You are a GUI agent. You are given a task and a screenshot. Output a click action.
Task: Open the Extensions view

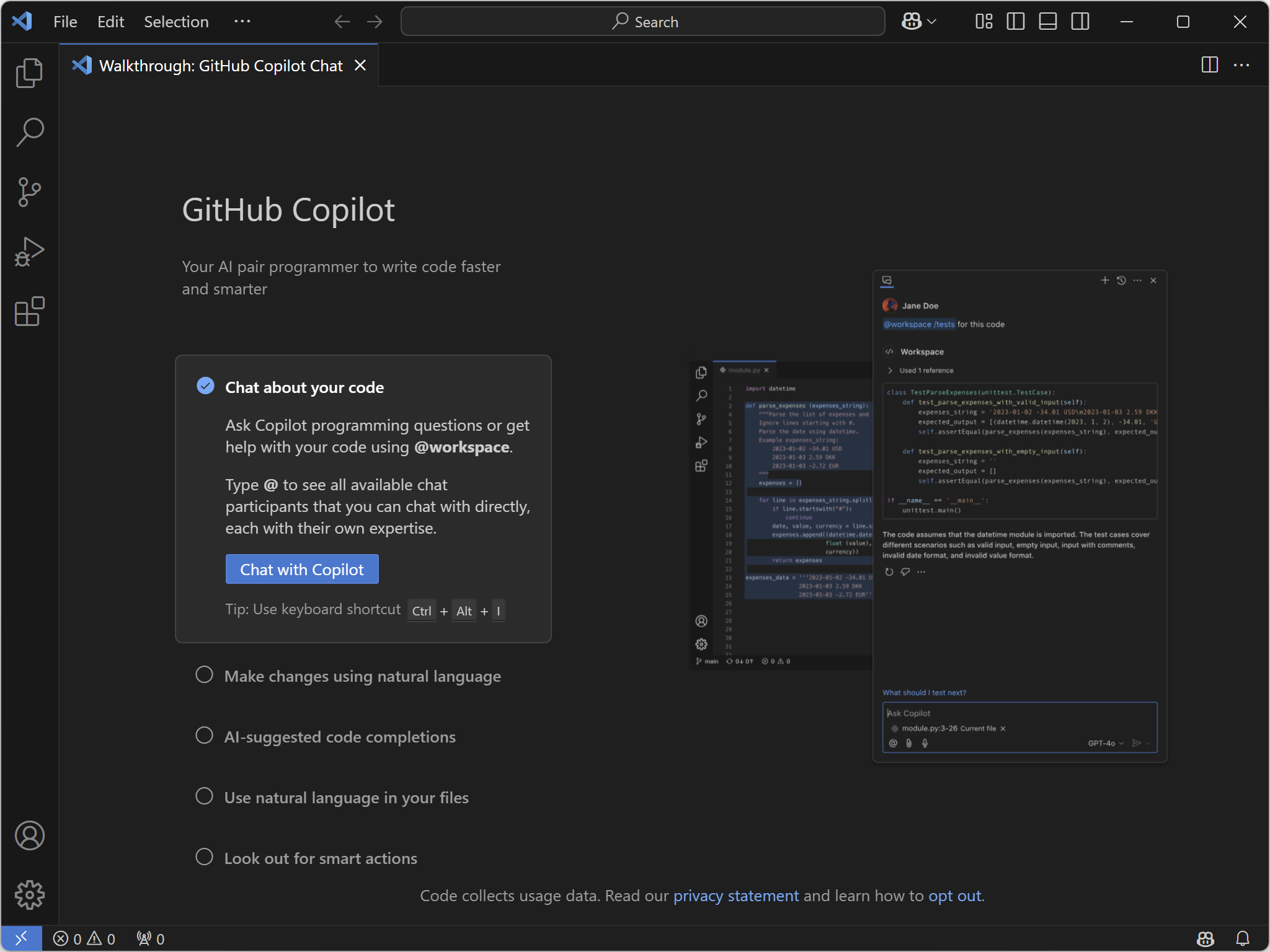coord(29,311)
